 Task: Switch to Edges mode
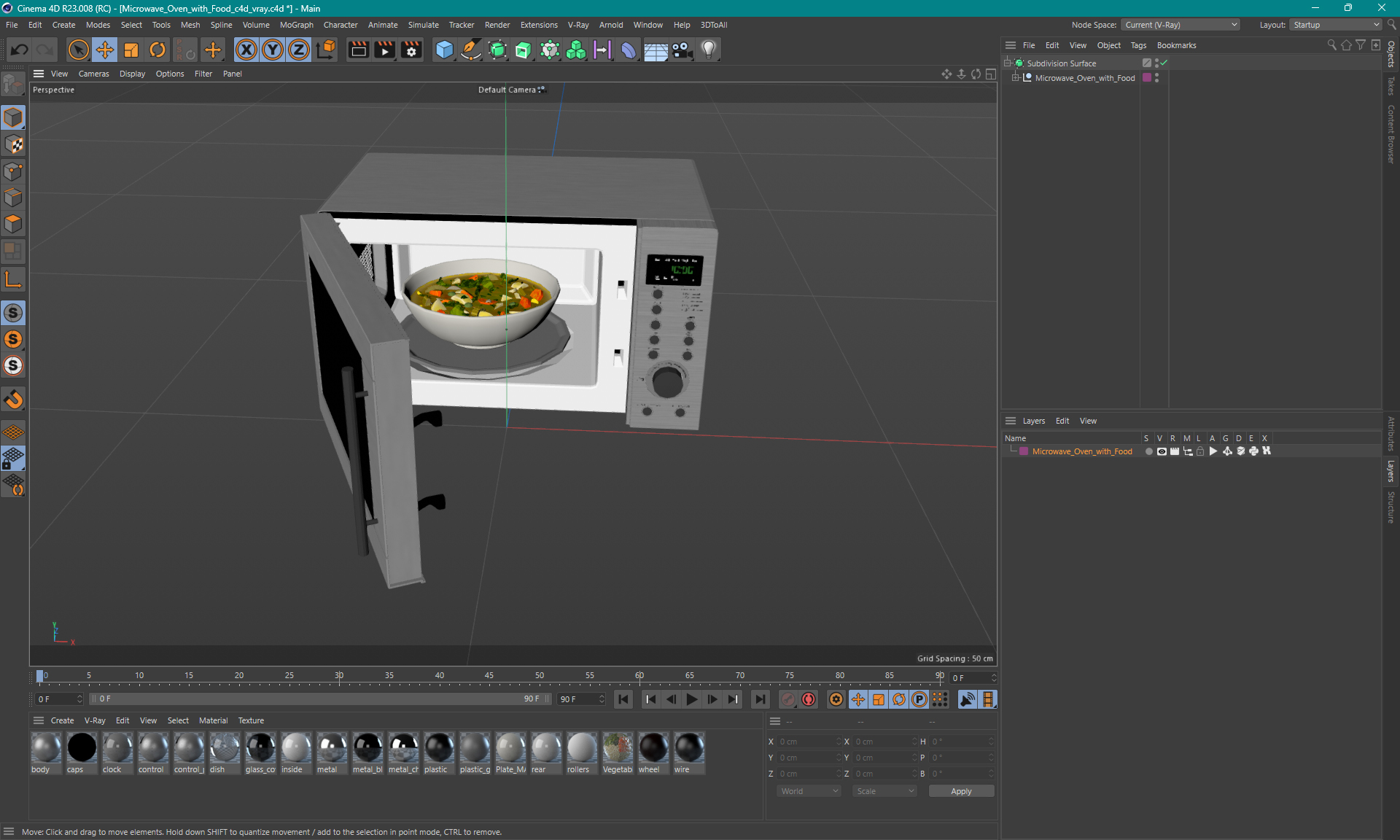click(13, 198)
